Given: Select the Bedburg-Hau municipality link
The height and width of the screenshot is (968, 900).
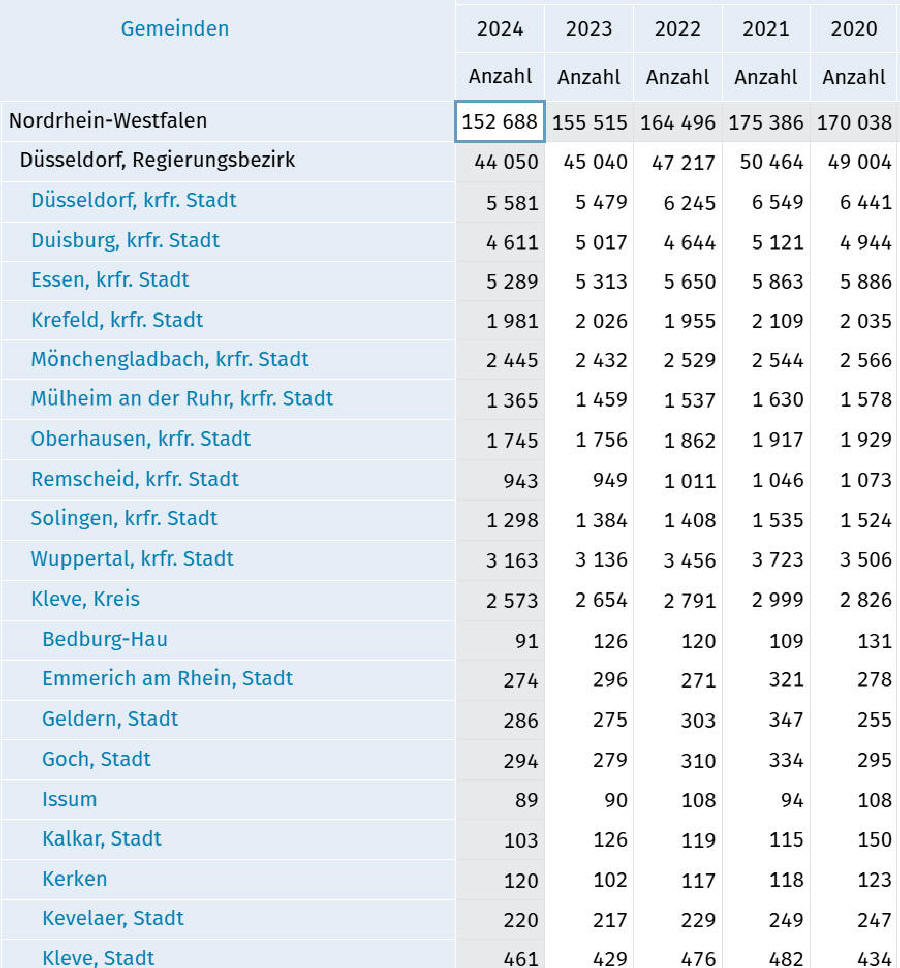Looking at the screenshot, I should point(105,639).
